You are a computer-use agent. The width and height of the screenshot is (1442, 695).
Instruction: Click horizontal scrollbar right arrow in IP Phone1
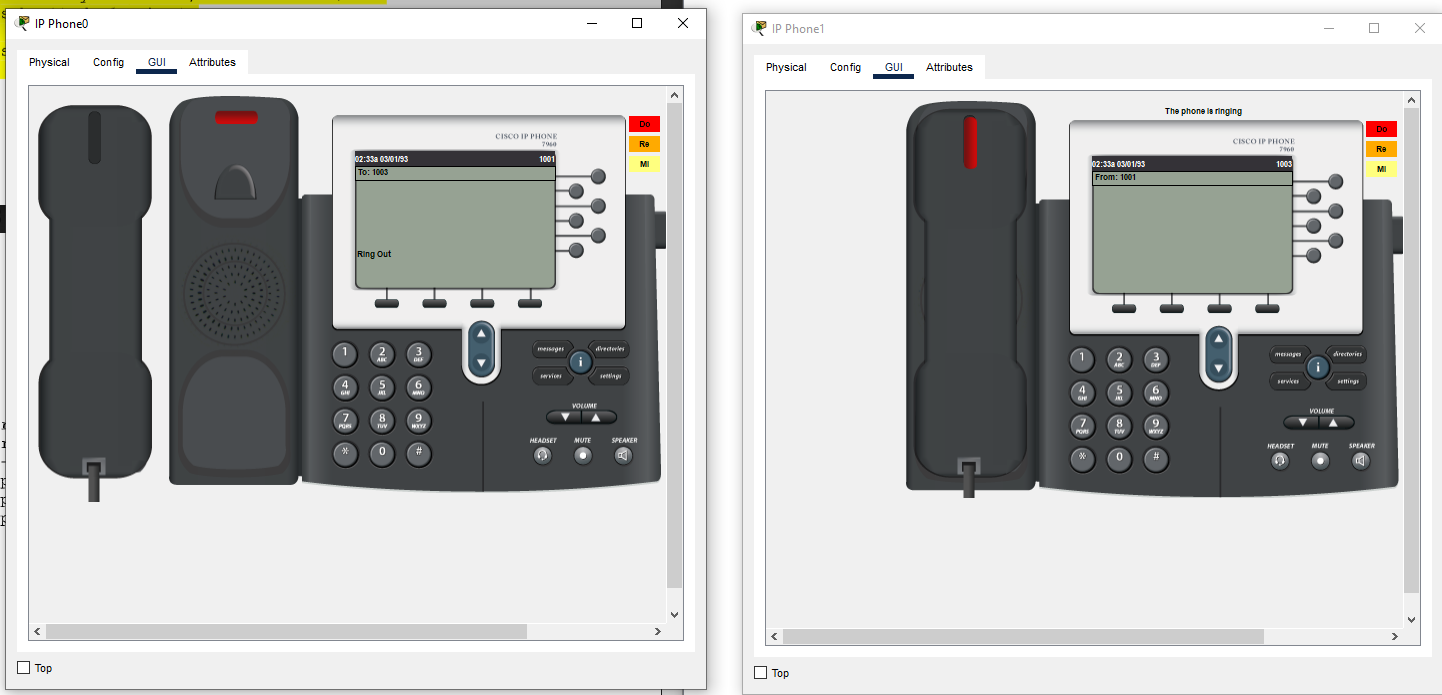pyautogui.click(x=1395, y=636)
